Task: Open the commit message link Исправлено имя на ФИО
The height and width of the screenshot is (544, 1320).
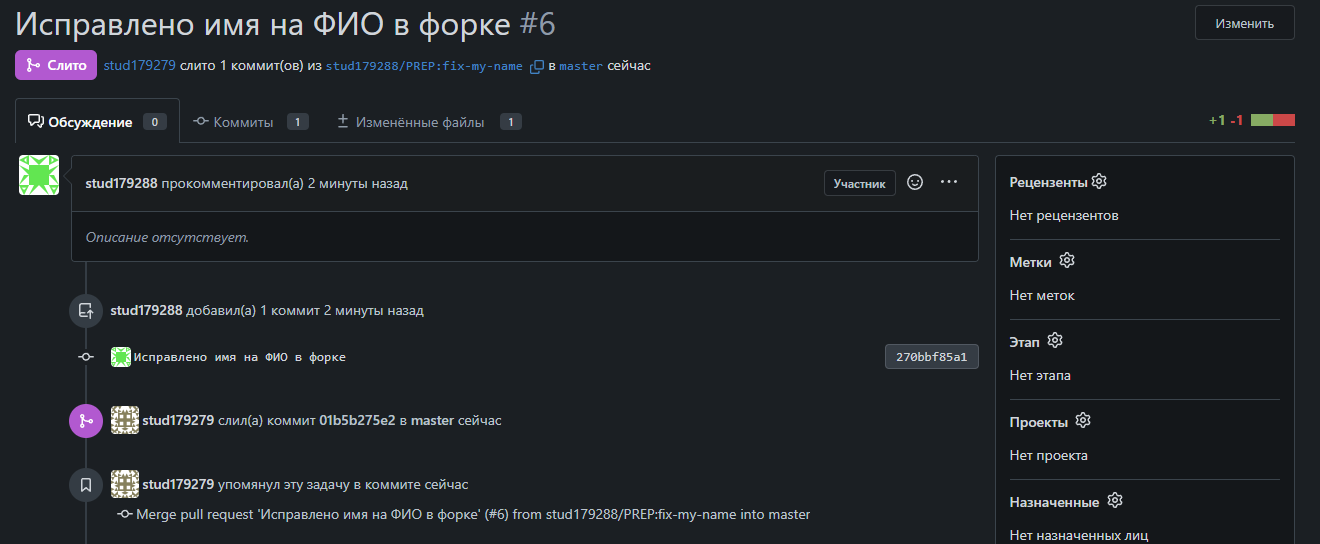Action: (240, 357)
